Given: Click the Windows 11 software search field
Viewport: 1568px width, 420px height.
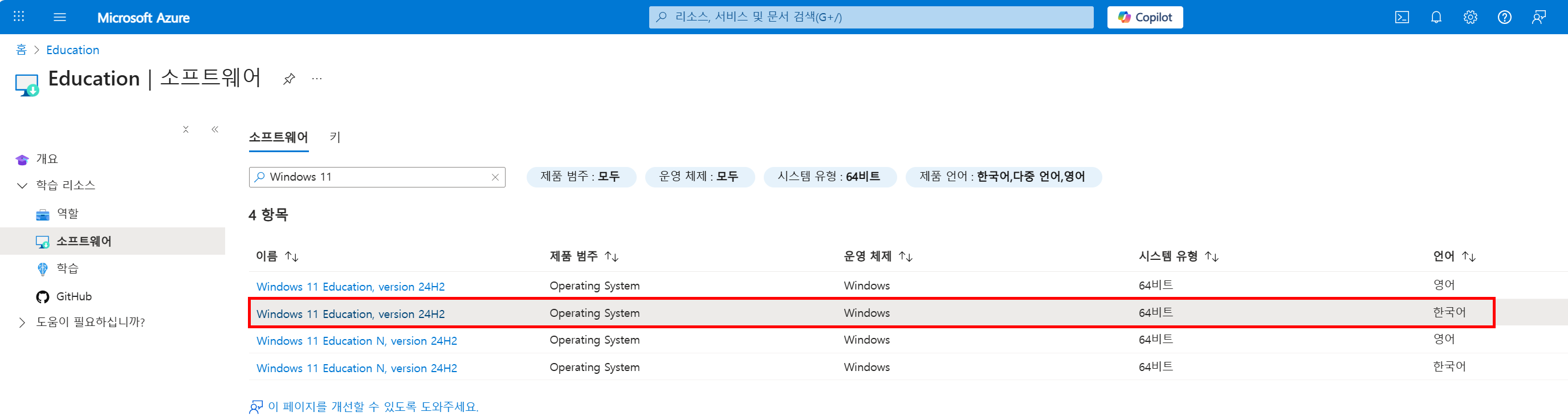Looking at the screenshot, I should coord(377,177).
